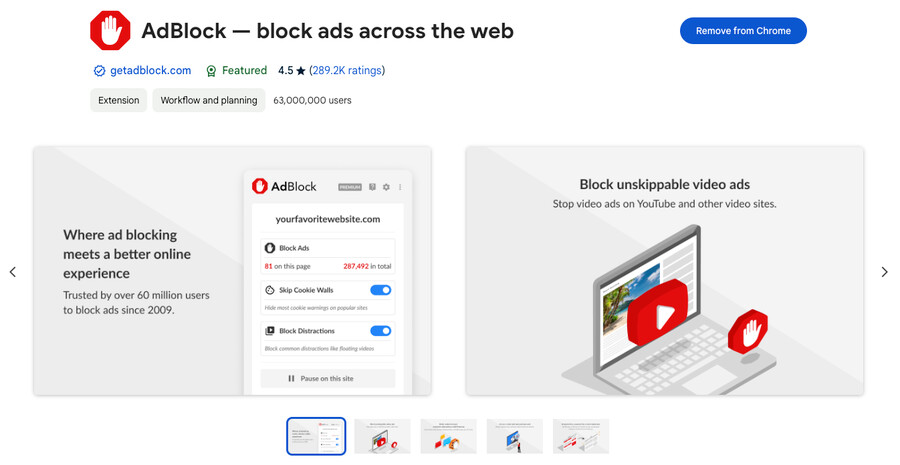This screenshot has width=900, height=465.
Task: Select the Extension category chip
Action: (x=119, y=100)
